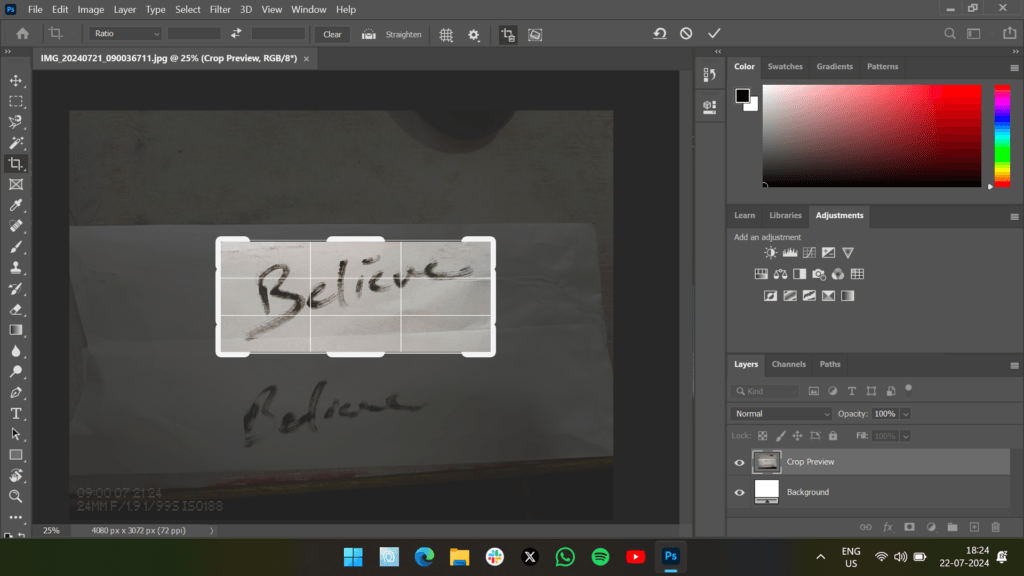Toggle Content-Aware crop option
This screenshot has height=576, width=1024.
point(535,35)
